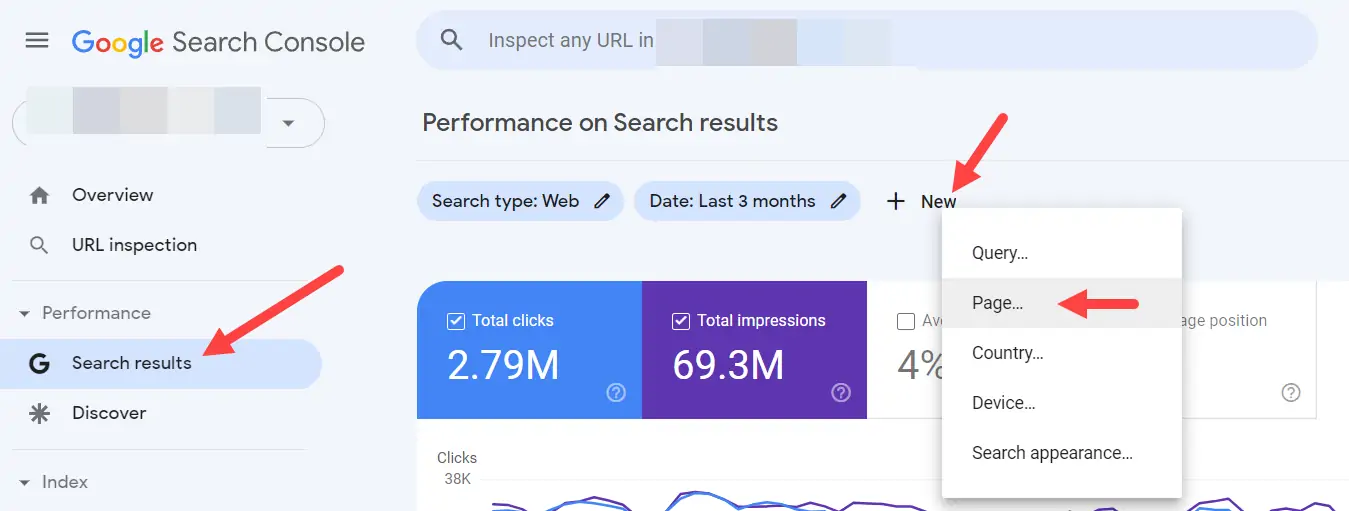Open the property selector dropdown arrow
This screenshot has height=511, width=1349.
289,123
